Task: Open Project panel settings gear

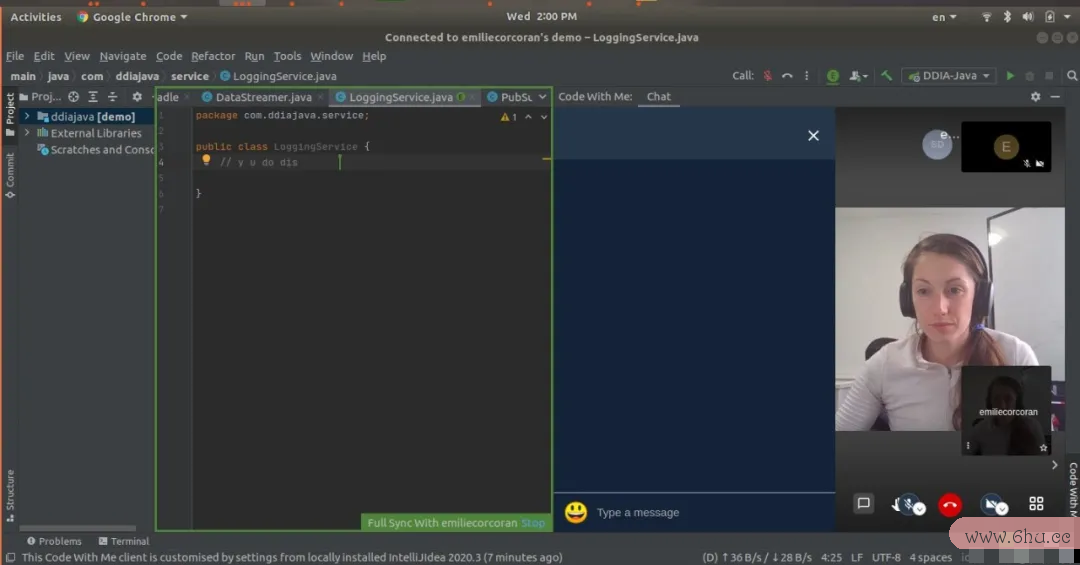Action: tap(137, 97)
